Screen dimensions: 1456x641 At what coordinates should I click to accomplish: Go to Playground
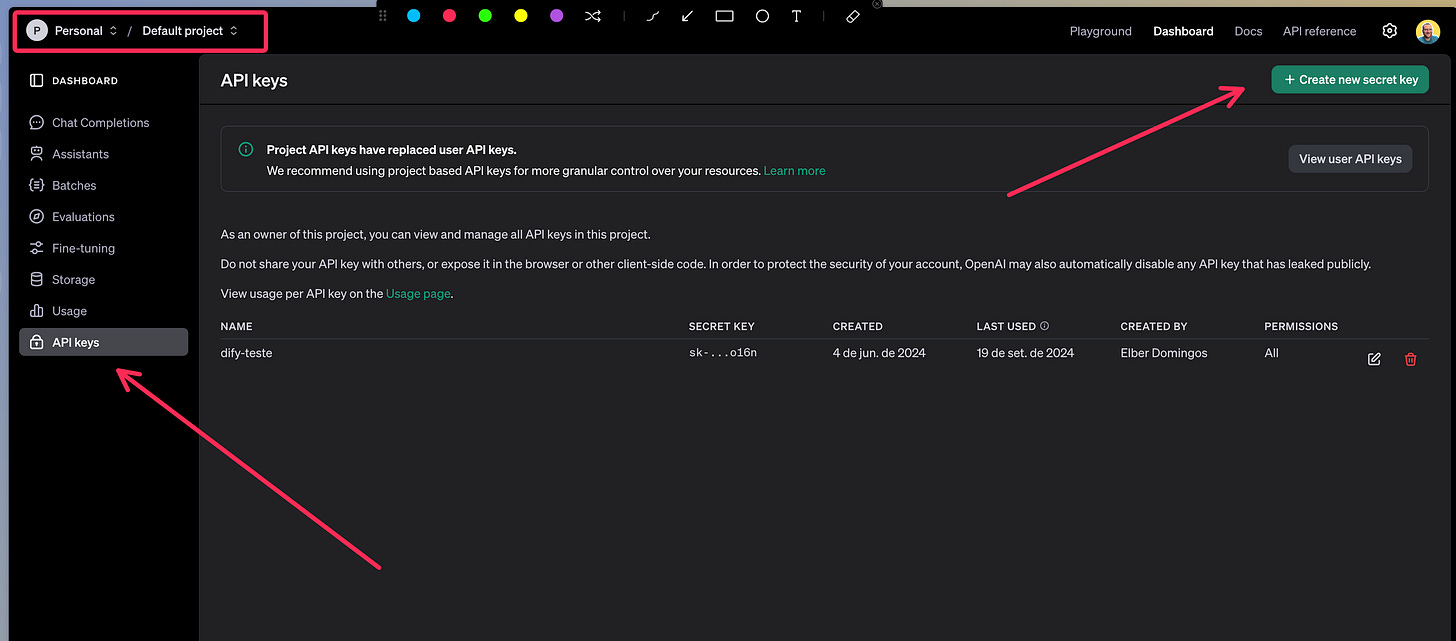1101,31
